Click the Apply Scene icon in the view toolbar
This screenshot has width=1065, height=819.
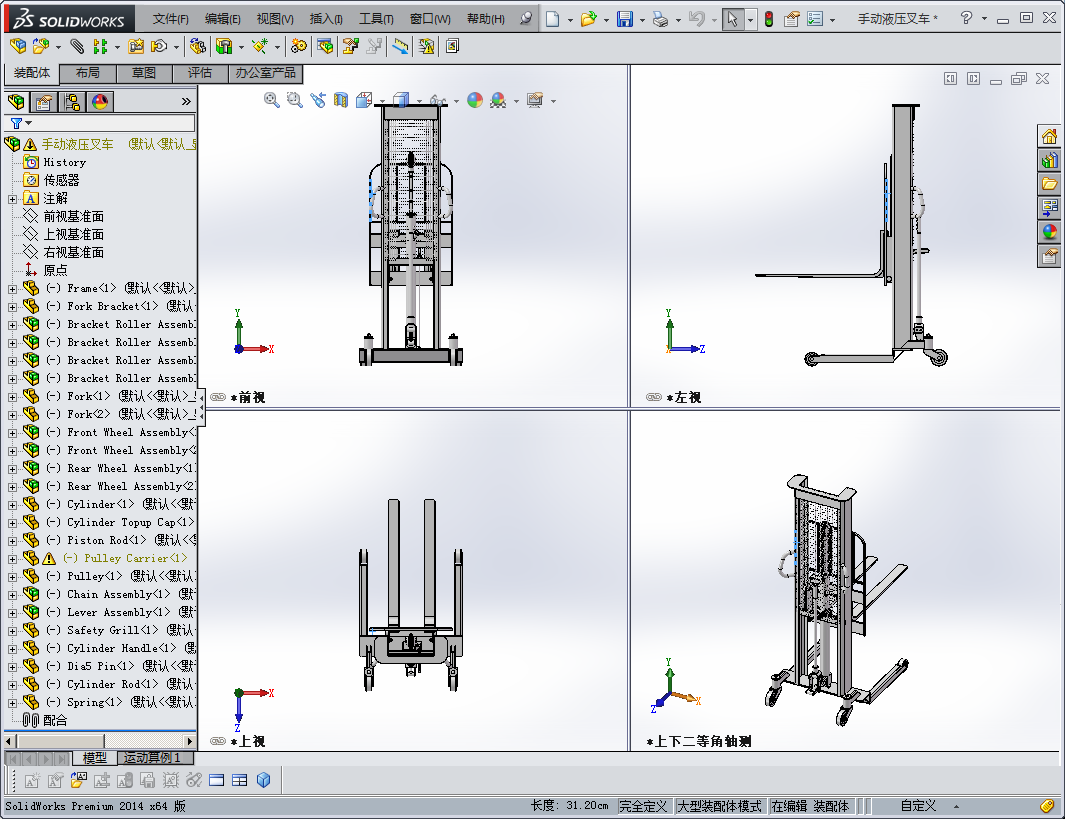(x=496, y=99)
